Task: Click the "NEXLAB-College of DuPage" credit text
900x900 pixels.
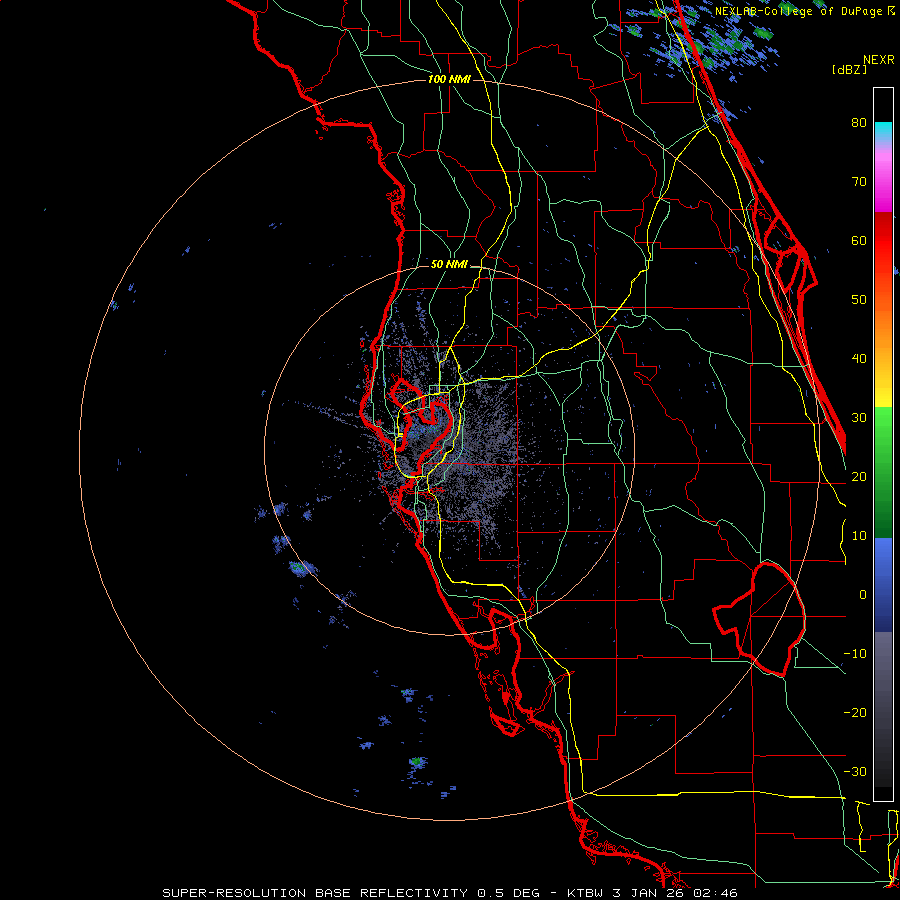Action: pyautogui.click(x=798, y=11)
